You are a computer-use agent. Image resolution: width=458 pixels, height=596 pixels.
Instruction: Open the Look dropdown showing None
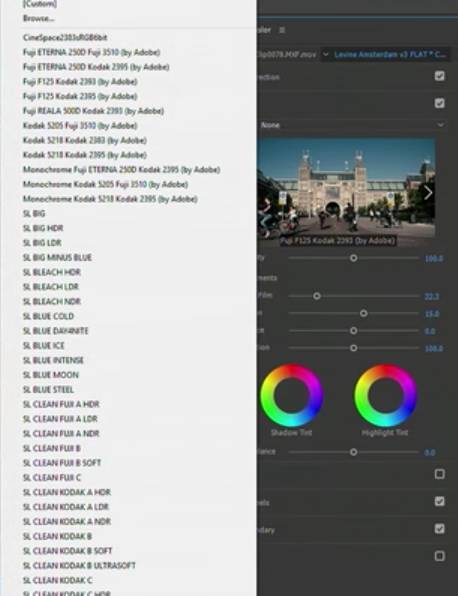coord(352,125)
